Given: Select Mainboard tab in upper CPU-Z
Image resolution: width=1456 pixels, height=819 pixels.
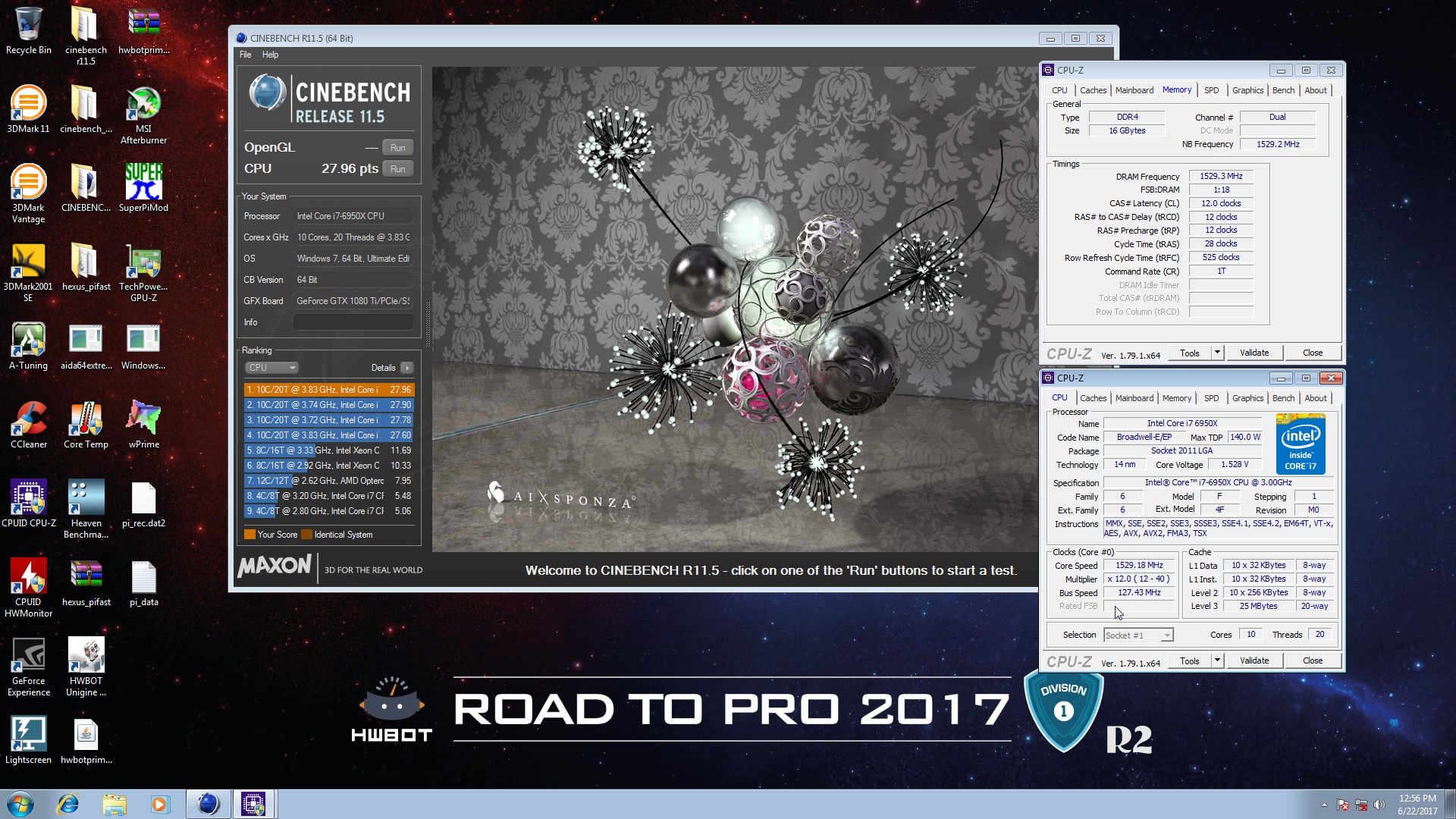Looking at the screenshot, I should click(x=1134, y=90).
